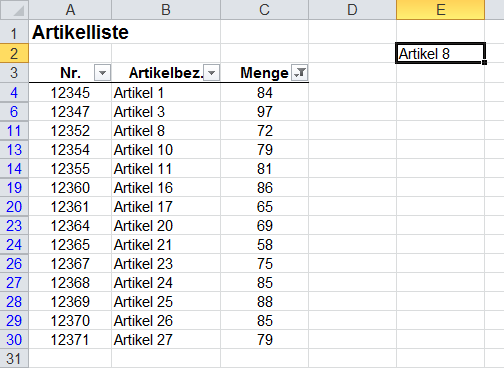Open the active Menge filter button
504x368 pixels.
point(299,73)
